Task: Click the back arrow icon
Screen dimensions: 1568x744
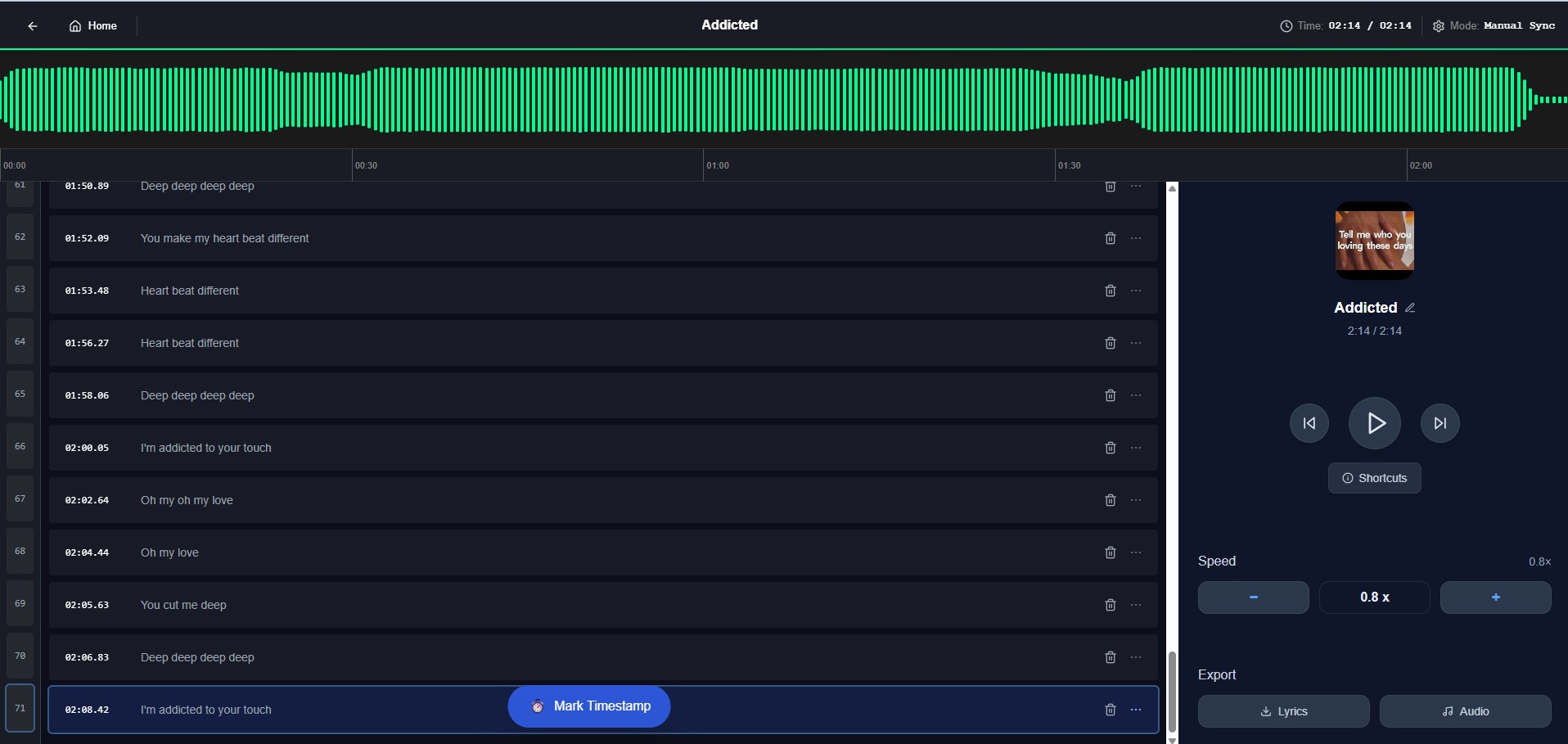Action: pyautogui.click(x=33, y=26)
